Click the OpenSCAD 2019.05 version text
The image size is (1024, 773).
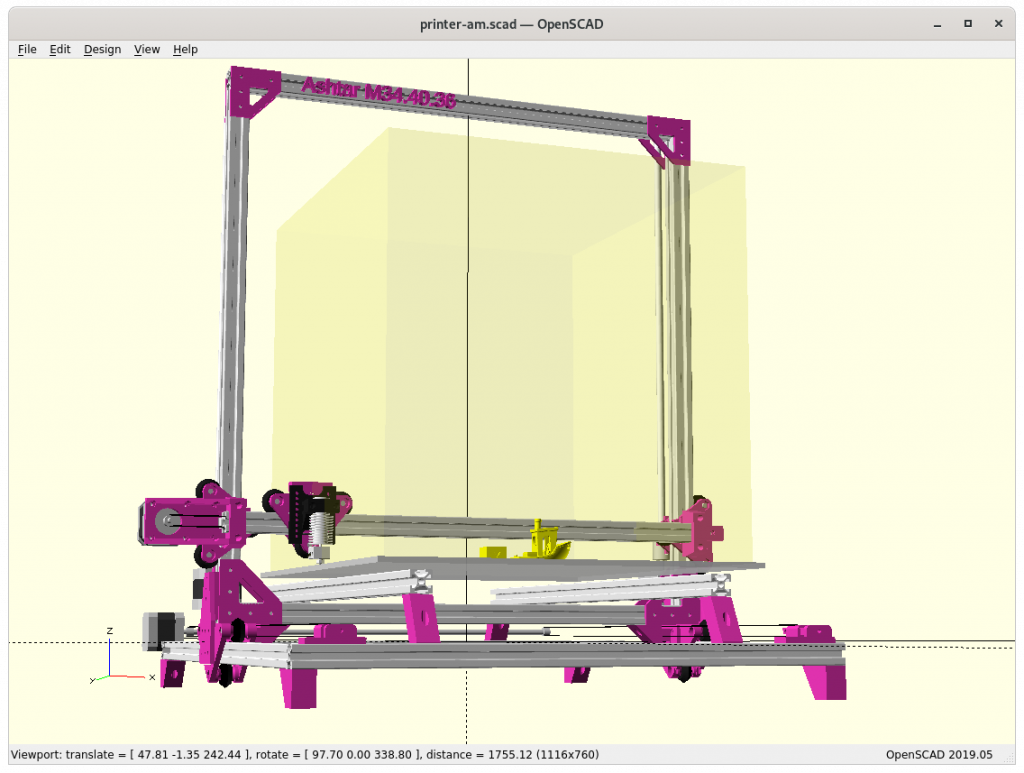click(938, 754)
